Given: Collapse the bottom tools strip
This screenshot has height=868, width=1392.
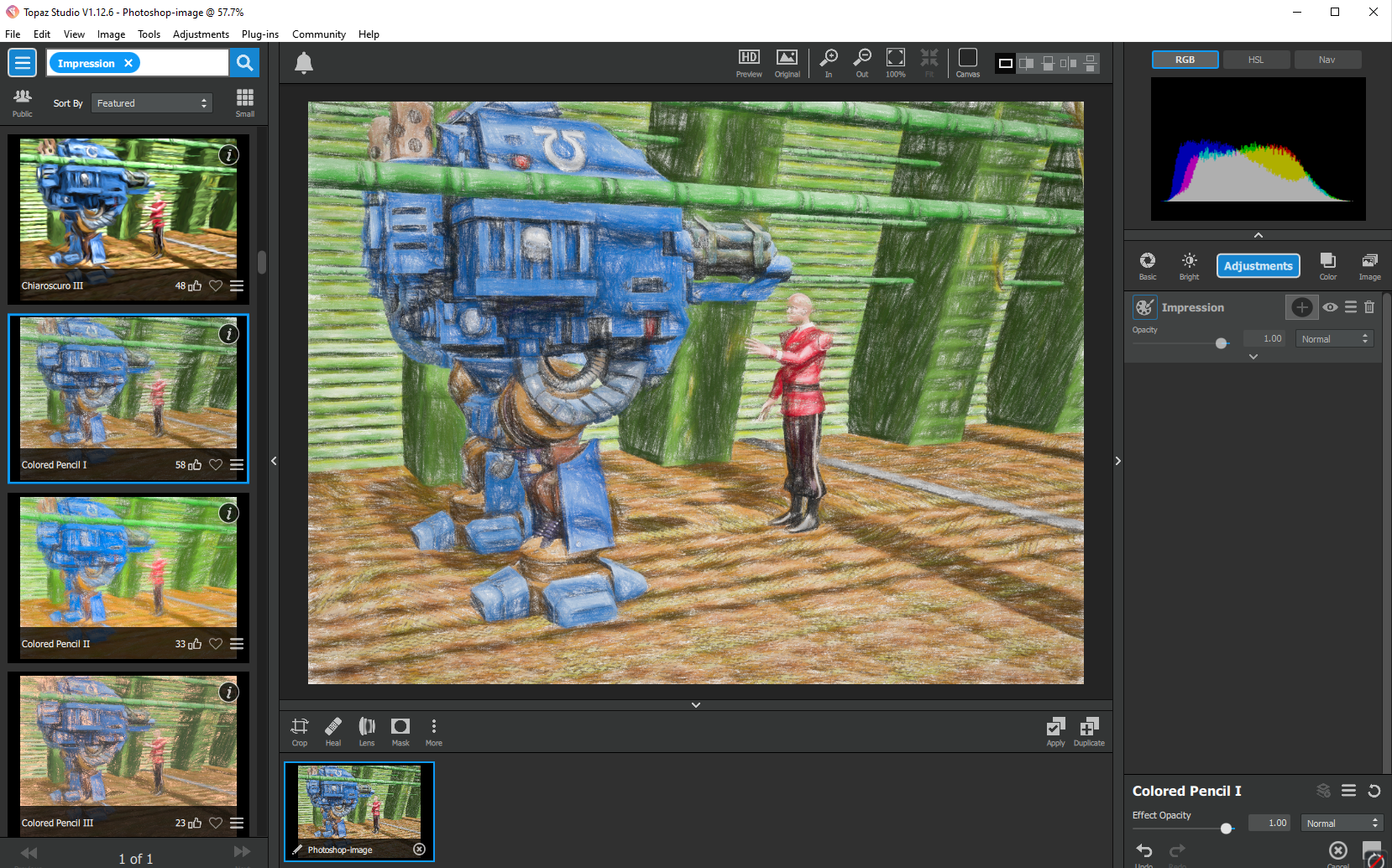Looking at the screenshot, I should (x=696, y=705).
